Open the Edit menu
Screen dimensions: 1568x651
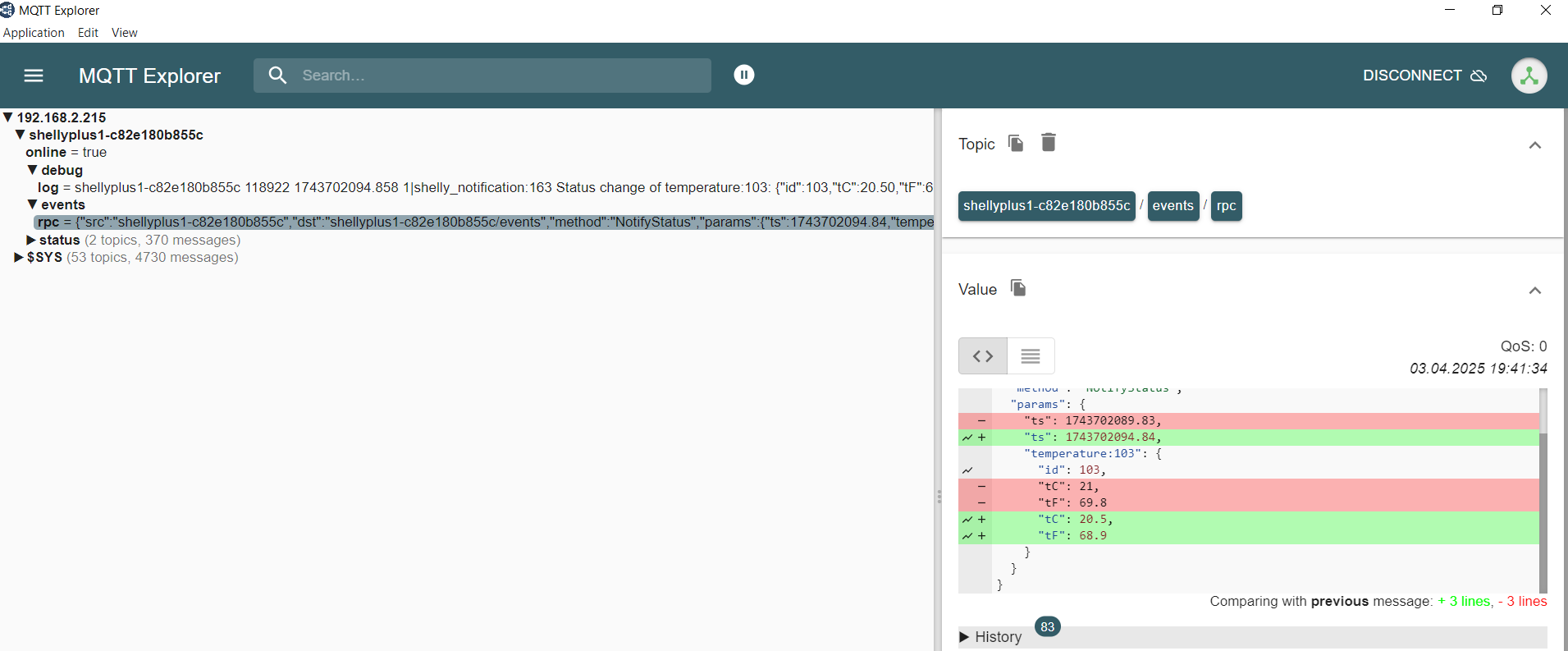coord(88,33)
